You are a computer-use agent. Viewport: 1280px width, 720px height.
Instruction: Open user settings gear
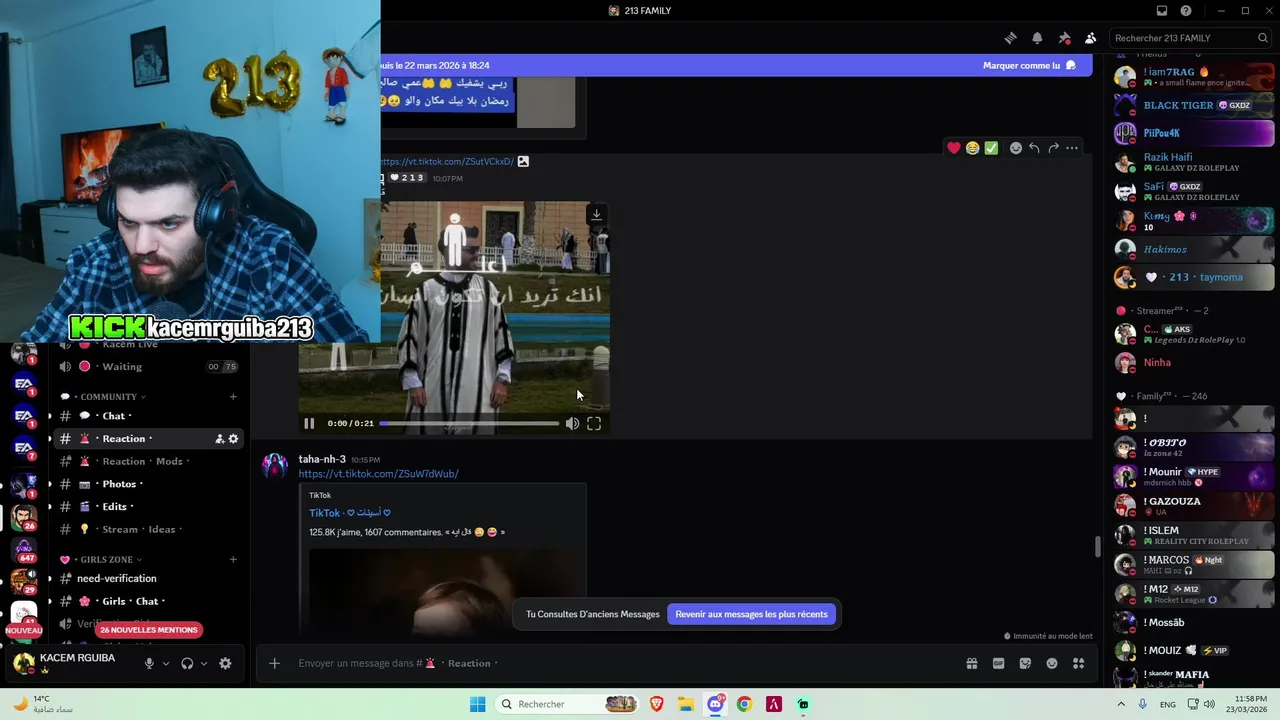(x=225, y=663)
